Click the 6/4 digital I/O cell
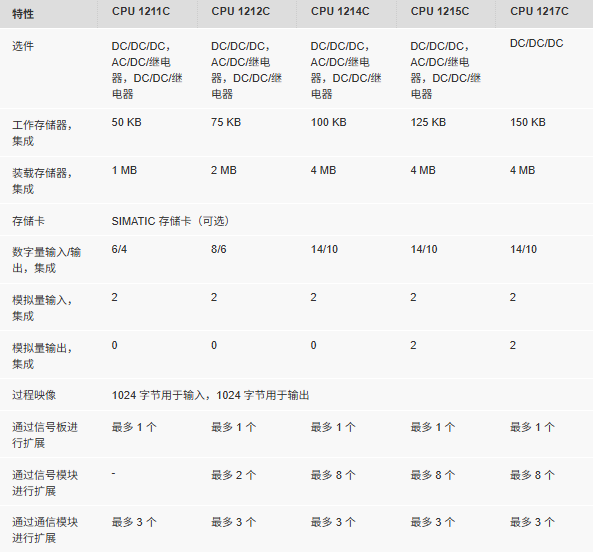The image size is (593, 552). pos(119,250)
